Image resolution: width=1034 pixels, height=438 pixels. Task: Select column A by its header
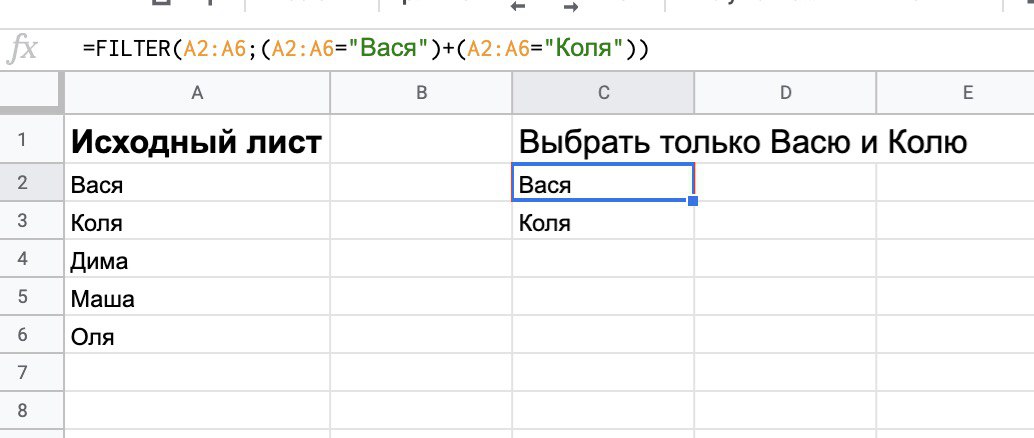197,93
